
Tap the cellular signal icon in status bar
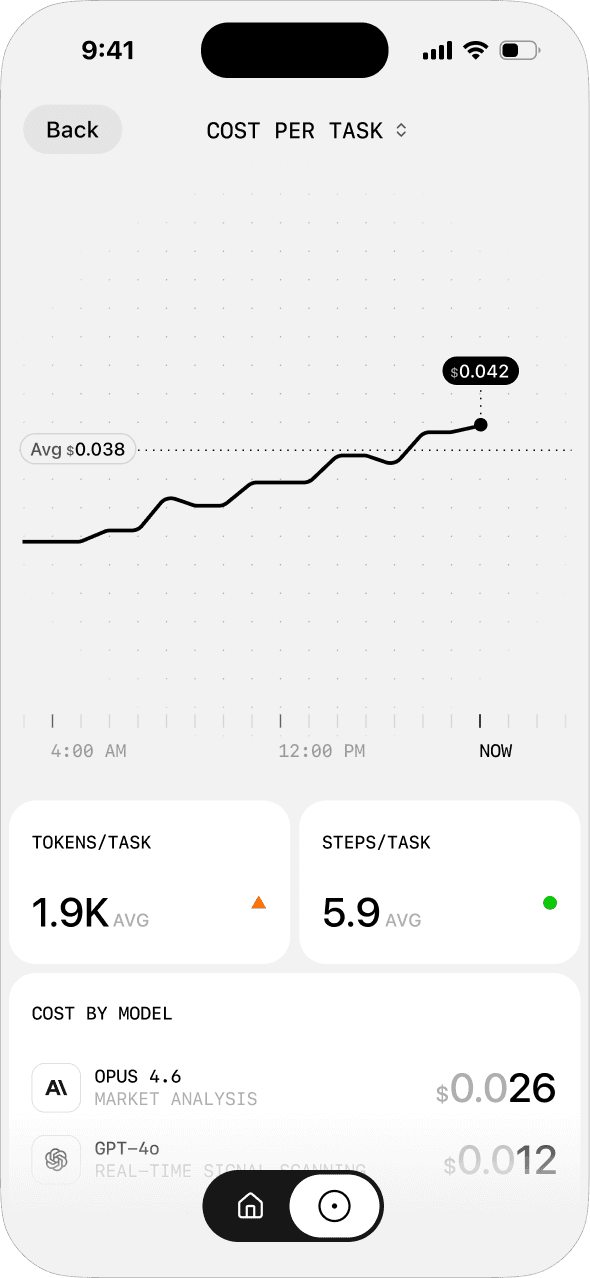click(437, 48)
